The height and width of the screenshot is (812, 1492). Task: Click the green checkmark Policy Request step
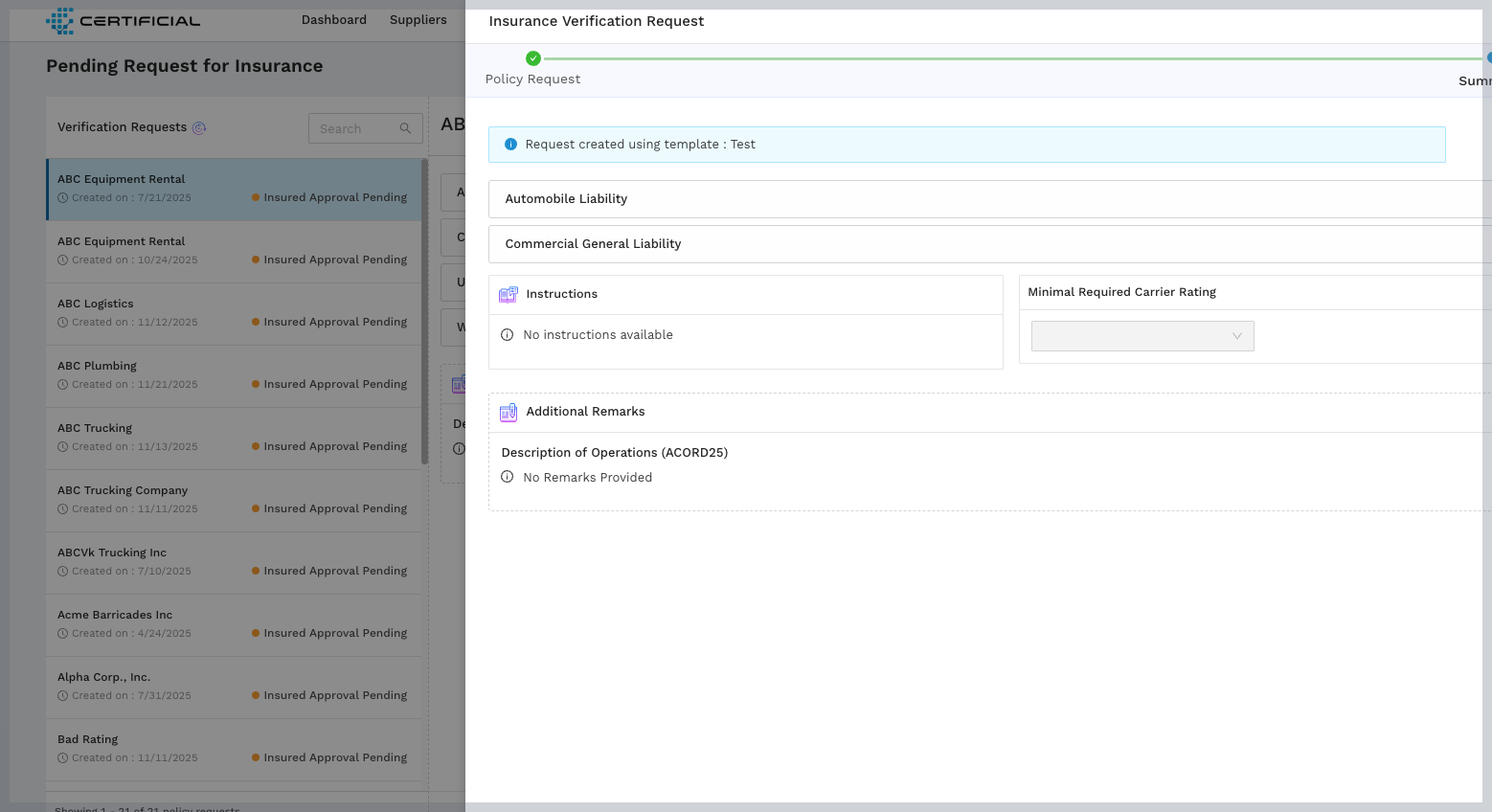pyautogui.click(x=533, y=58)
